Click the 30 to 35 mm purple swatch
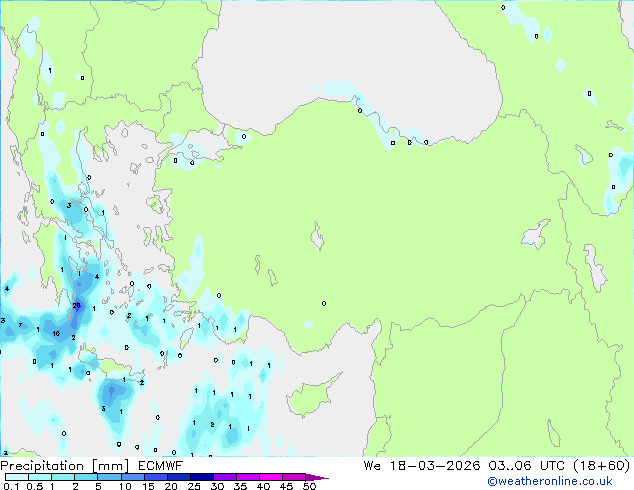 pos(224,477)
